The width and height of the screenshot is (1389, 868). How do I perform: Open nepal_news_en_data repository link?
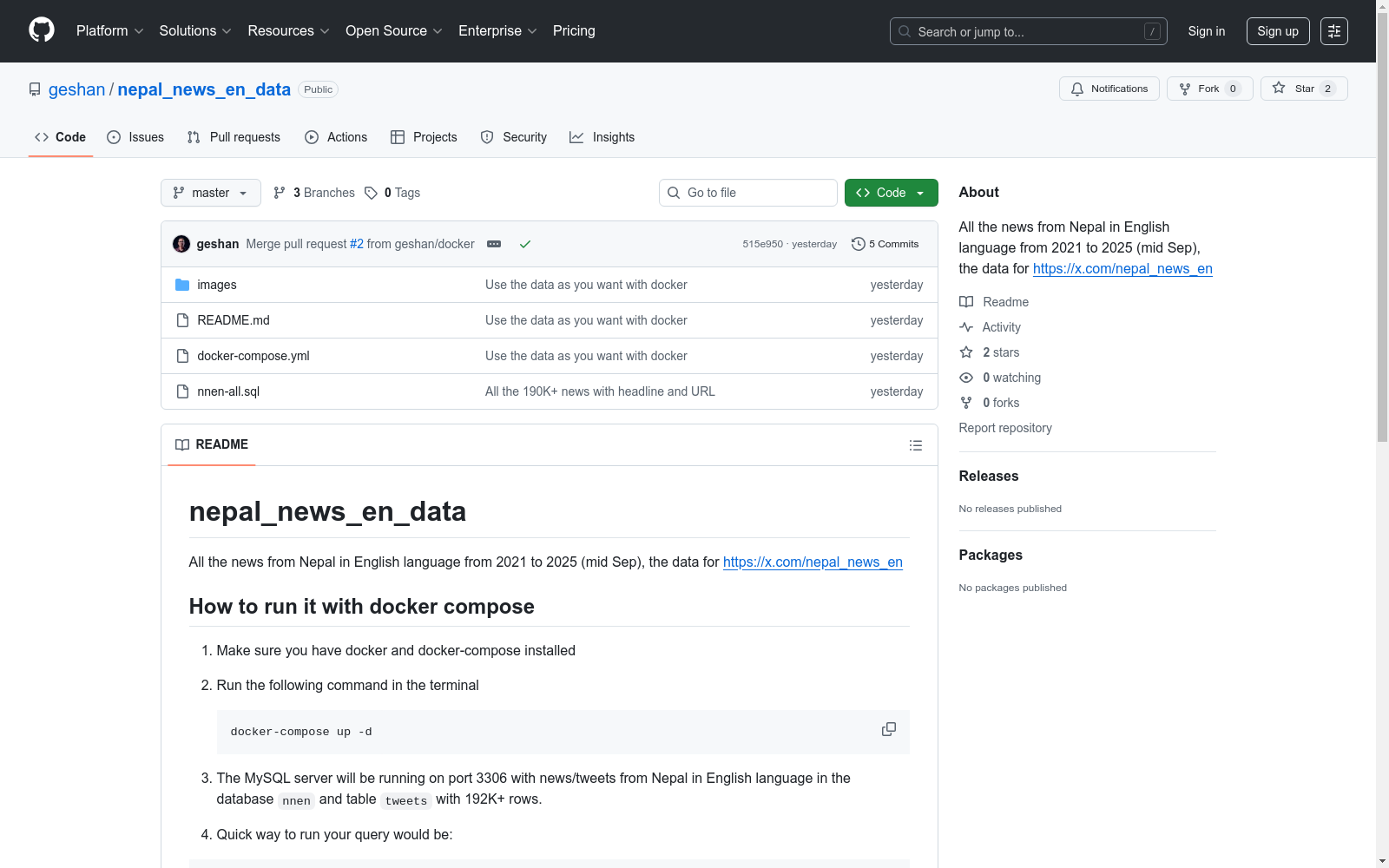[204, 89]
